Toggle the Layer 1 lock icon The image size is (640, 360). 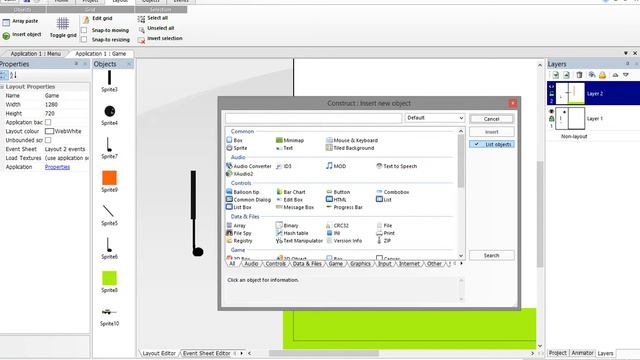click(551, 119)
